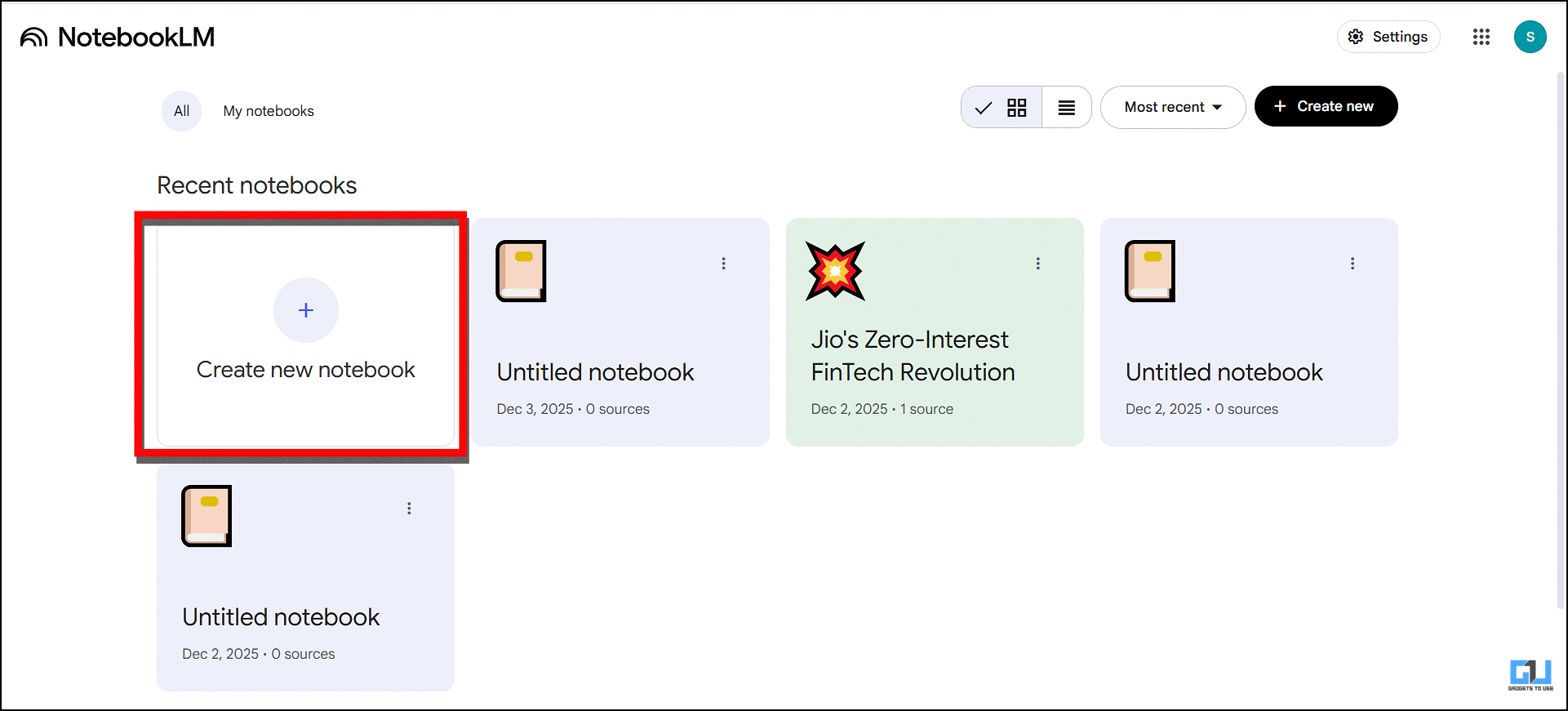Expand the Most recent sort dropdown
Screen dimensions: 1568x711
coord(1172,107)
